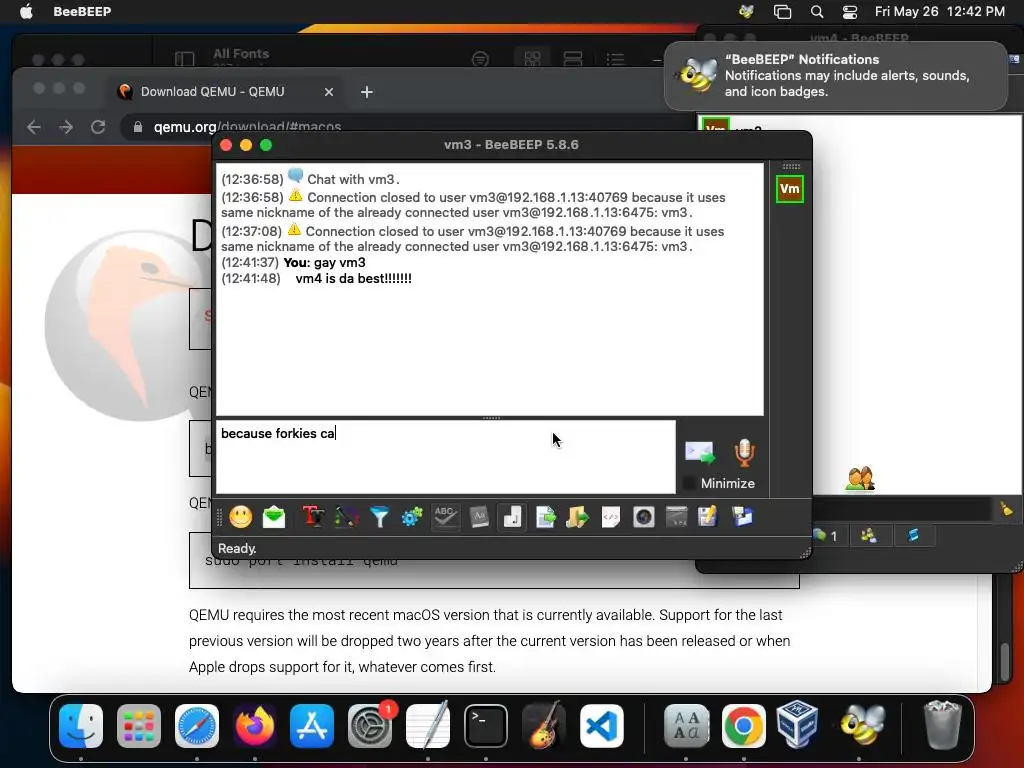Open Control Center in menu bar
Viewport: 1024px width, 768px height.
pyautogui.click(x=850, y=11)
